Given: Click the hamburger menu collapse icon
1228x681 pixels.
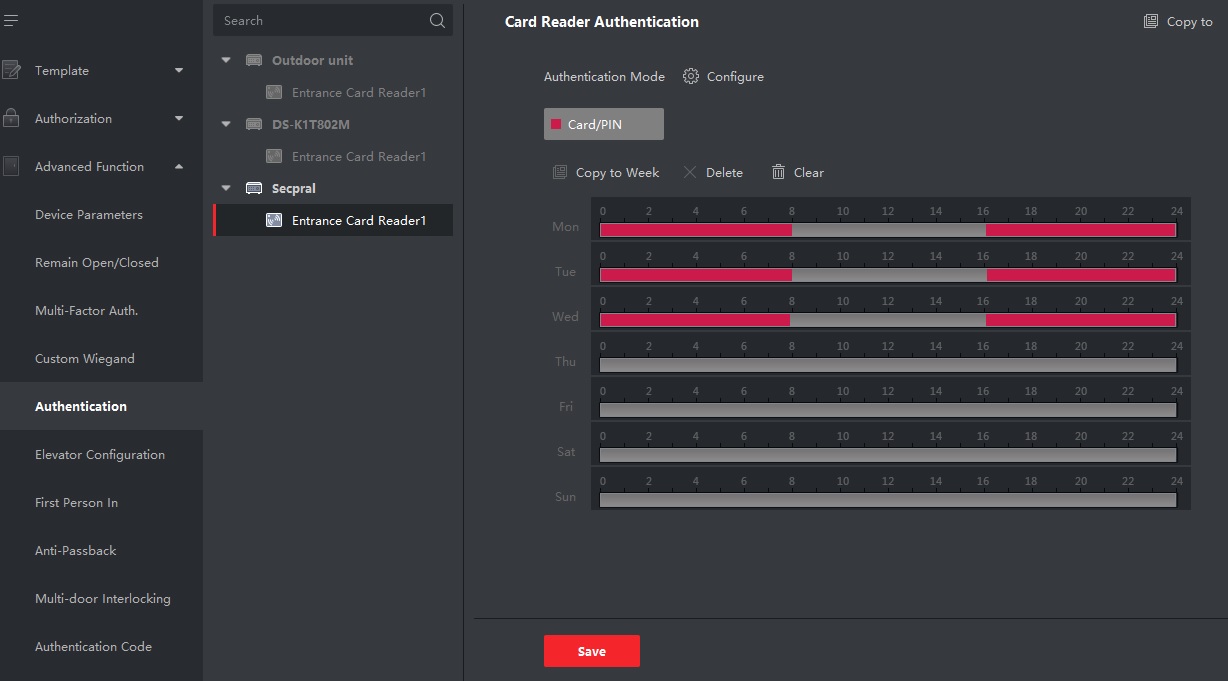Looking at the screenshot, I should tap(10, 21).
